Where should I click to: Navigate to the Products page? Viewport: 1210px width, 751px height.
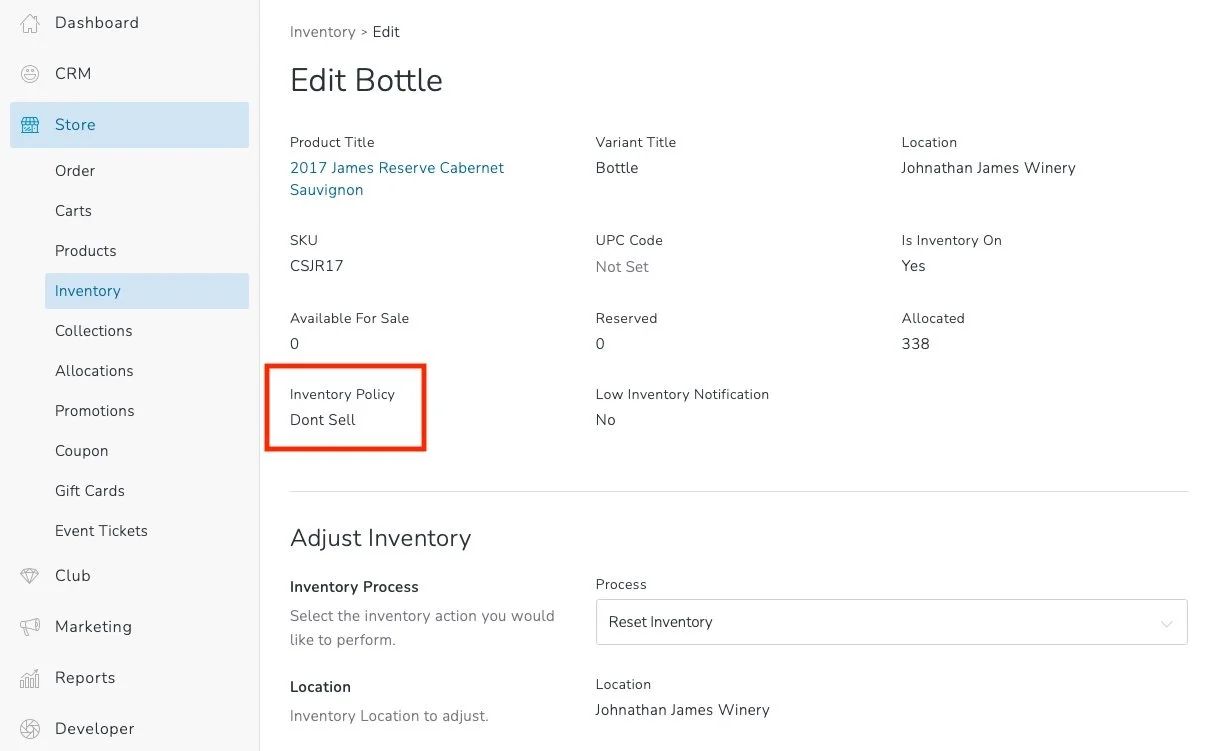pyautogui.click(x=85, y=251)
